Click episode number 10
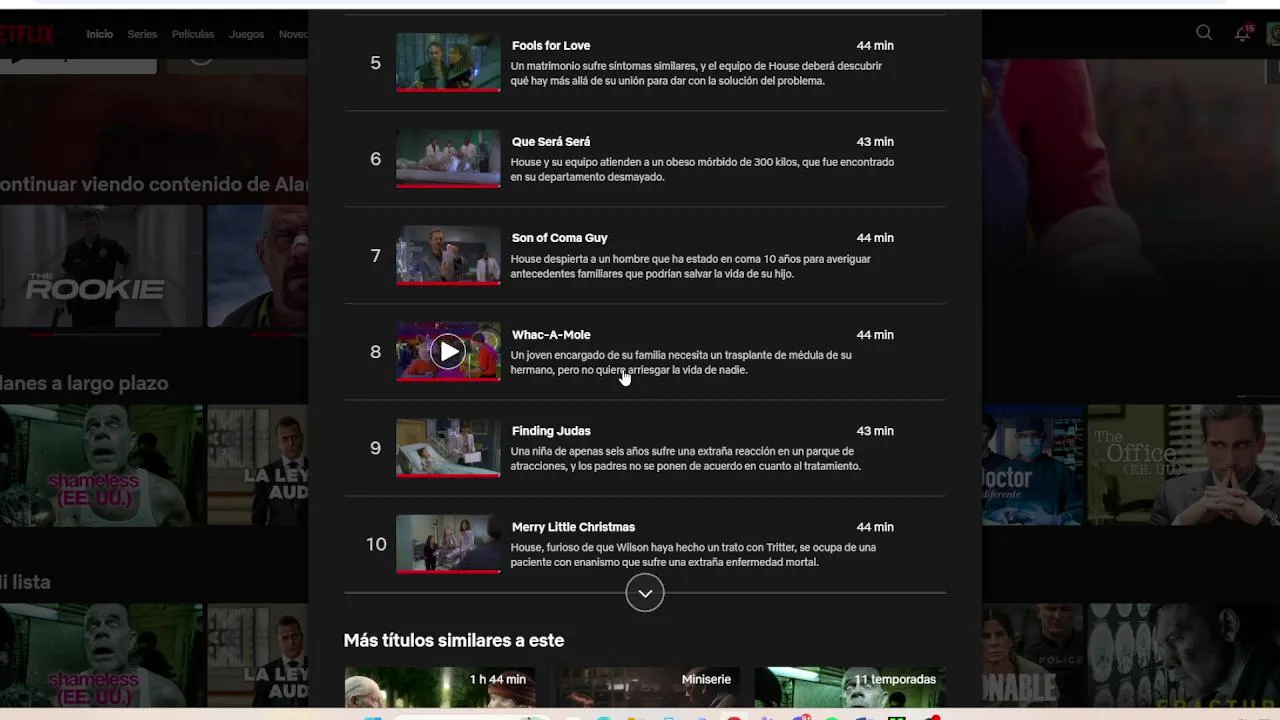 tap(376, 544)
